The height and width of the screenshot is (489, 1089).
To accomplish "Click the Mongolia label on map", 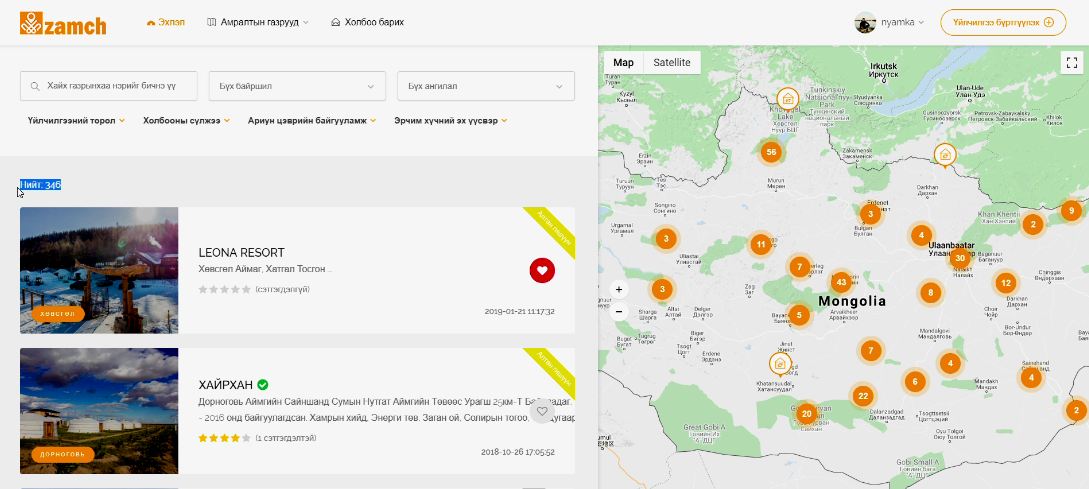I will click(852, 301).
